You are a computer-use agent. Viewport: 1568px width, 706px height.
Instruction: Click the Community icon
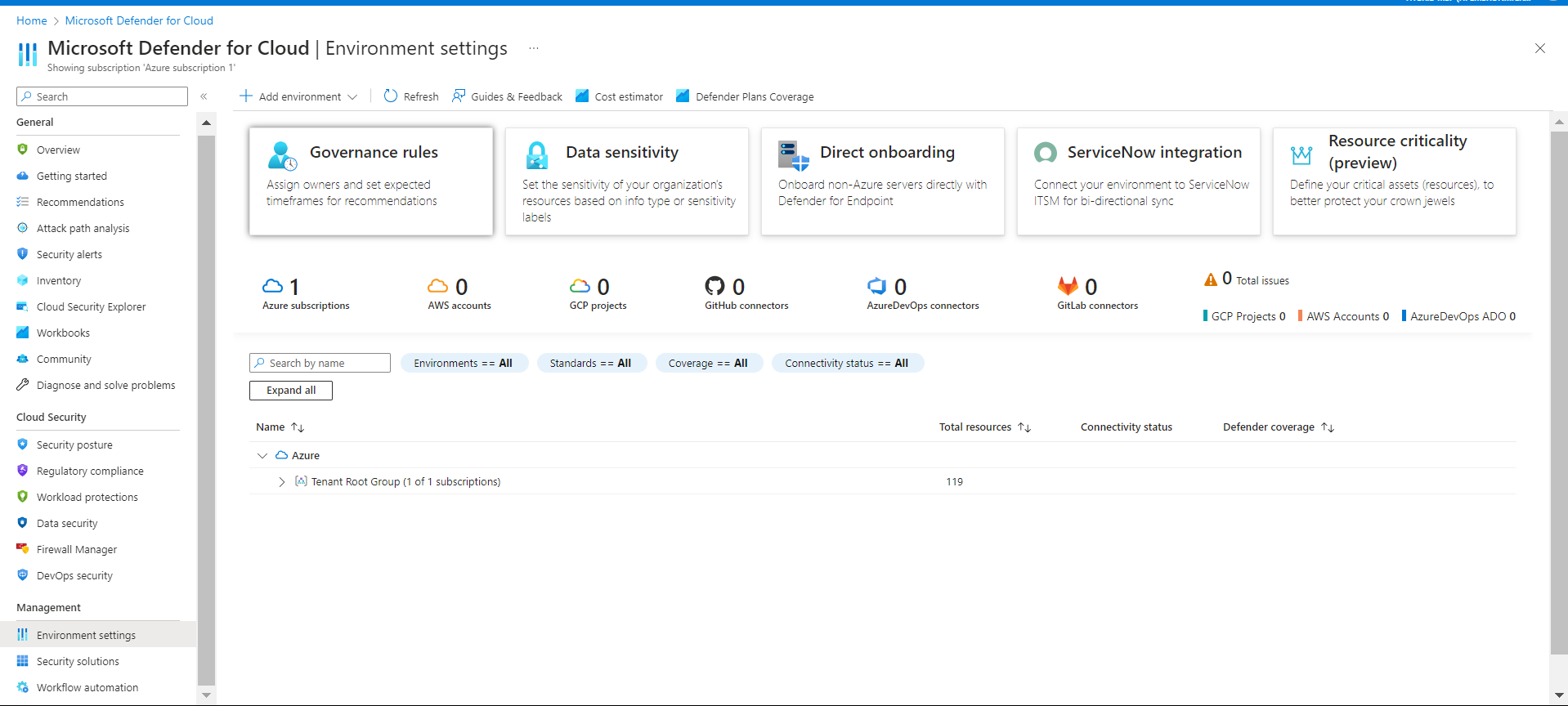22,359
